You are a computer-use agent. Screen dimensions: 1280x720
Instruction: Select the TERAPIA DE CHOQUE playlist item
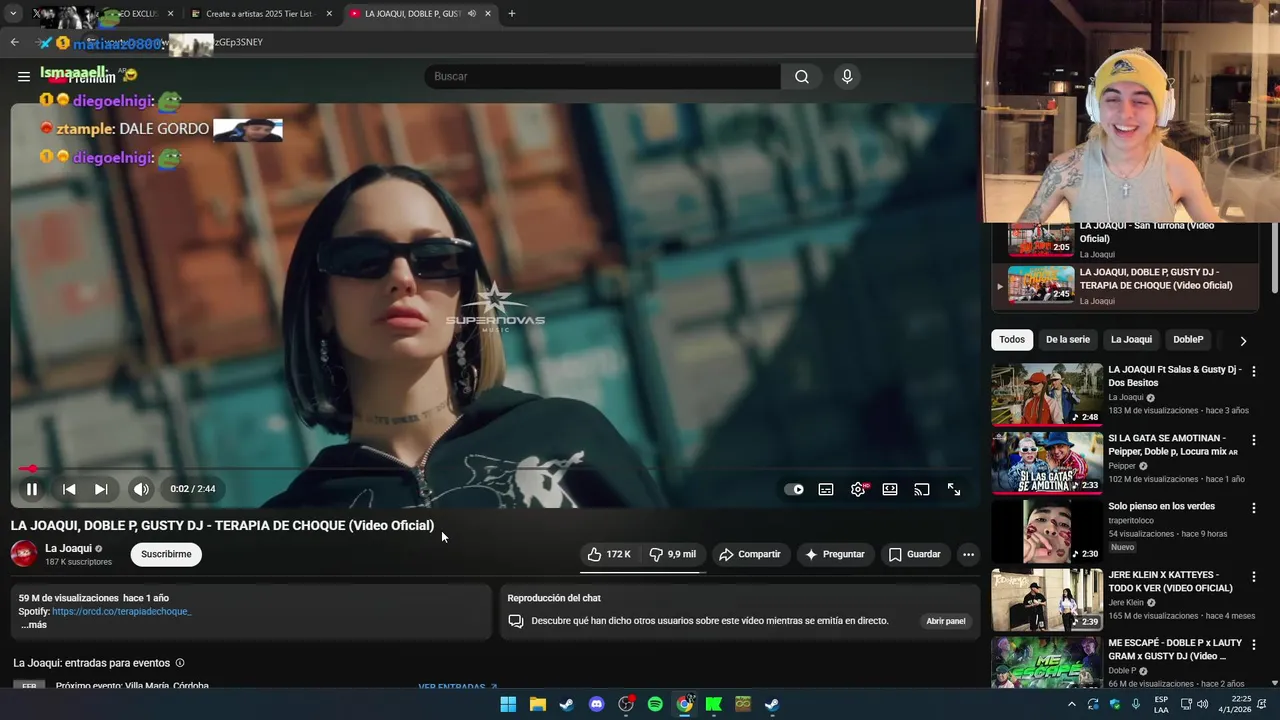coord(1125,286)
